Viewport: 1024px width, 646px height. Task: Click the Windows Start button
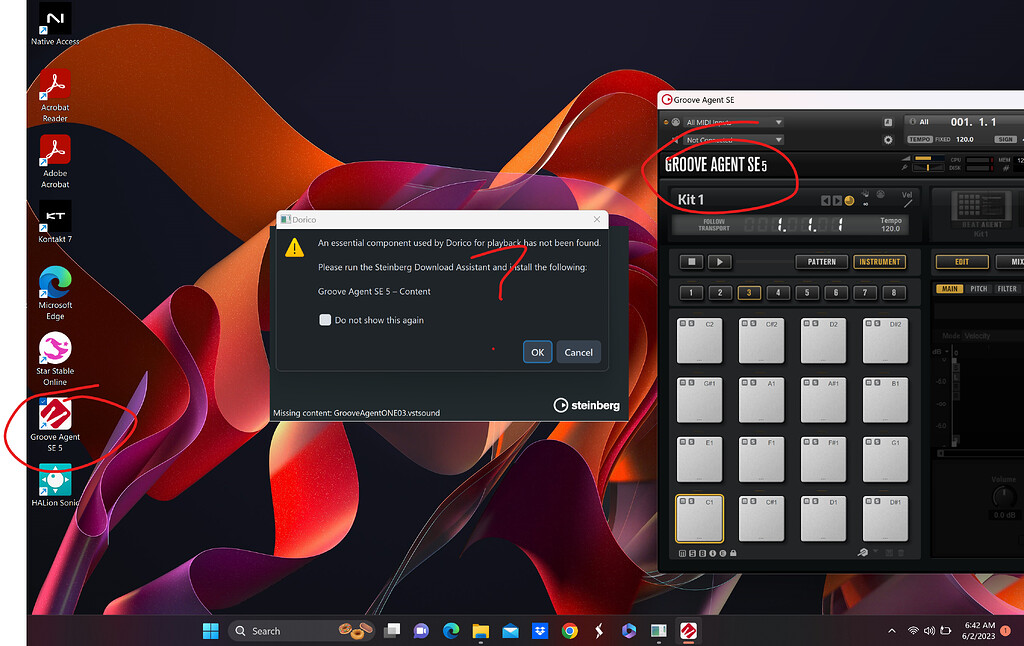210,630
